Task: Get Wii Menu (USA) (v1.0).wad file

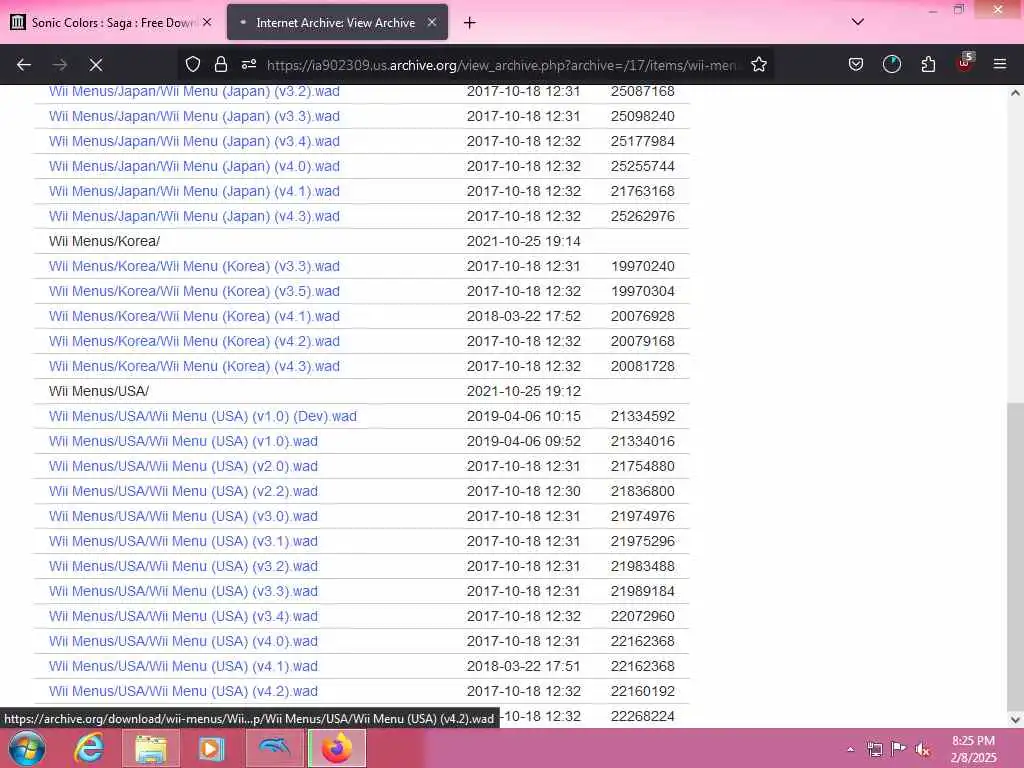Action: pyautogui.click(x=183, y=441)
